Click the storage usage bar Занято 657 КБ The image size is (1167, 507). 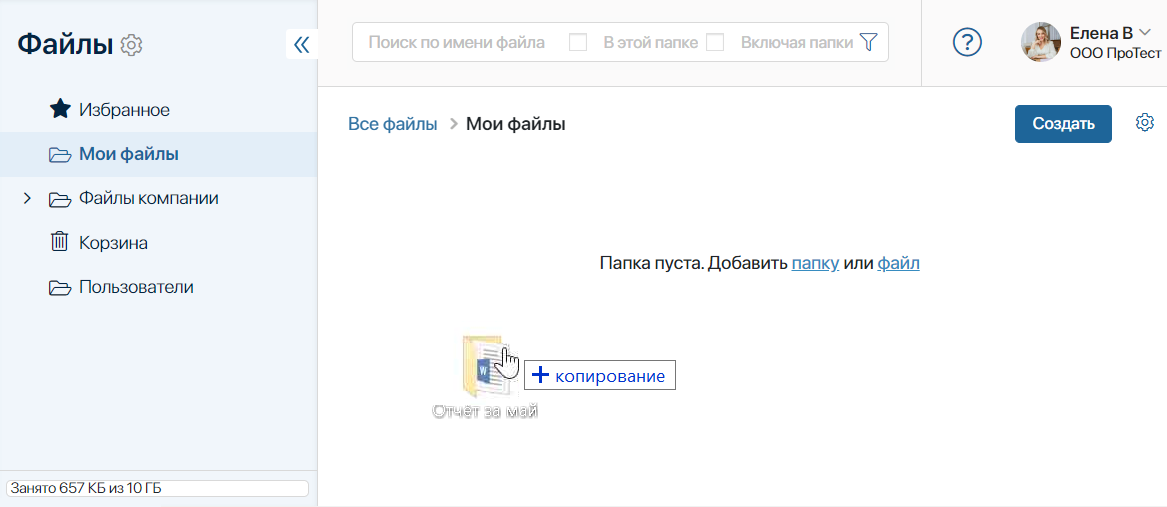157,488
